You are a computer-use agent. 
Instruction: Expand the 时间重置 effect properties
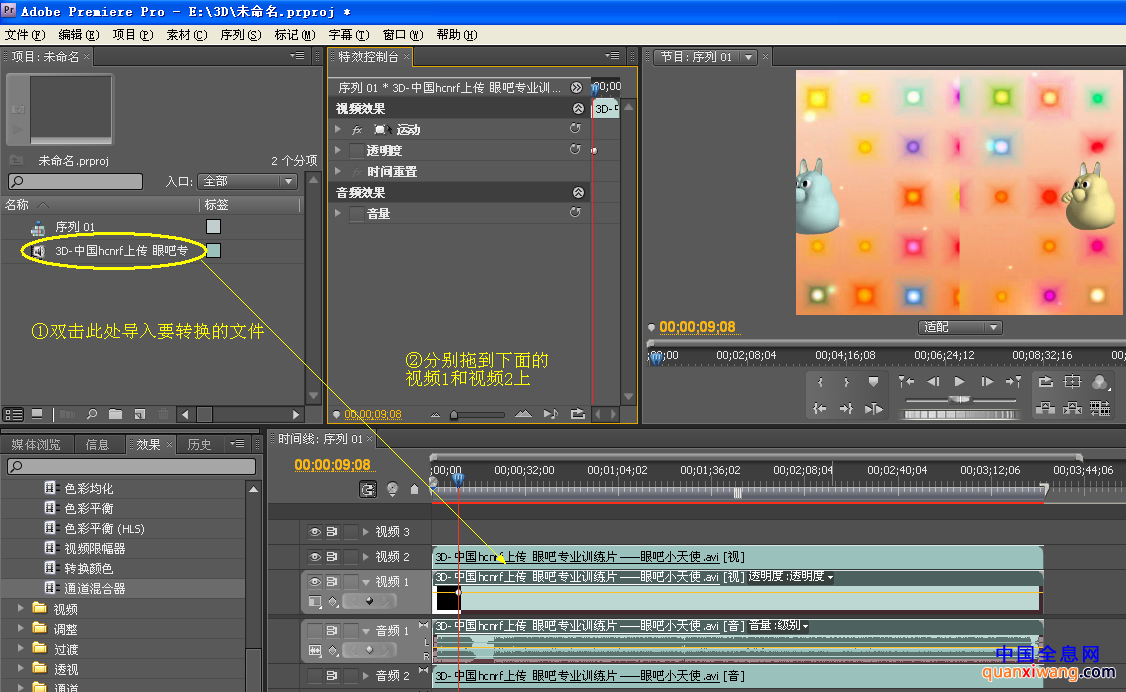338,171
